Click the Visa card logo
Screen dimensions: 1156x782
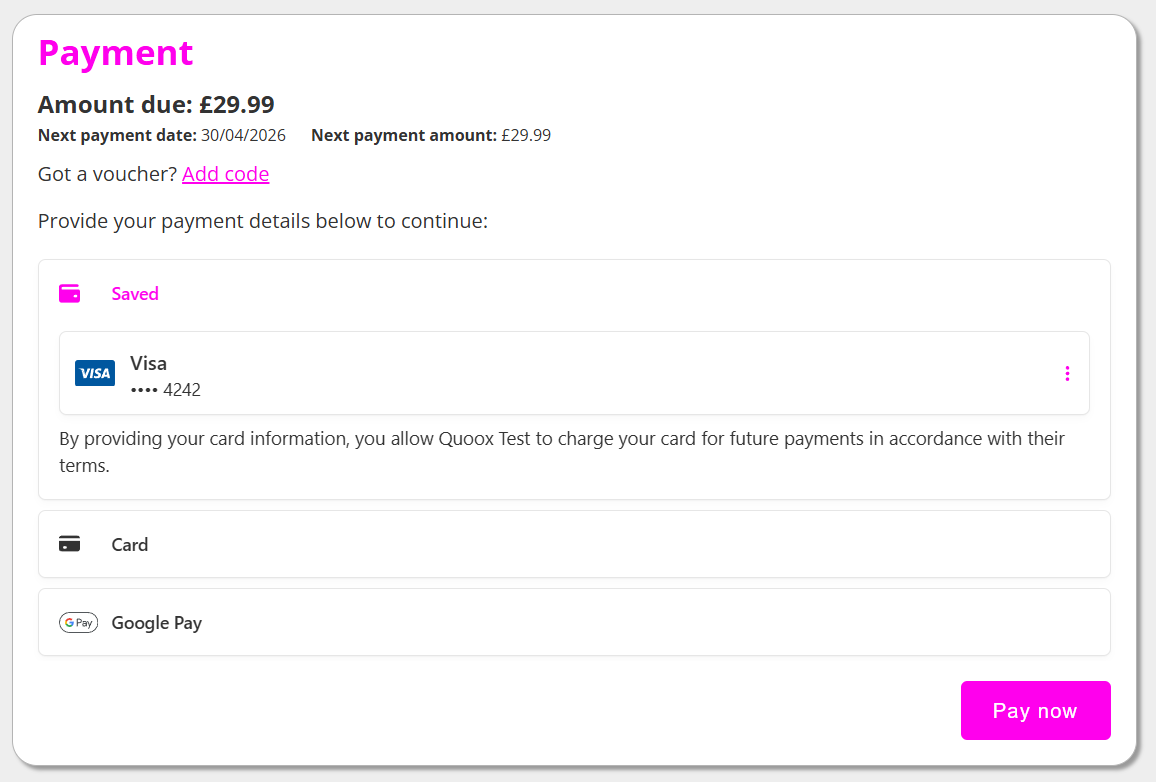[x=95, y=373]
